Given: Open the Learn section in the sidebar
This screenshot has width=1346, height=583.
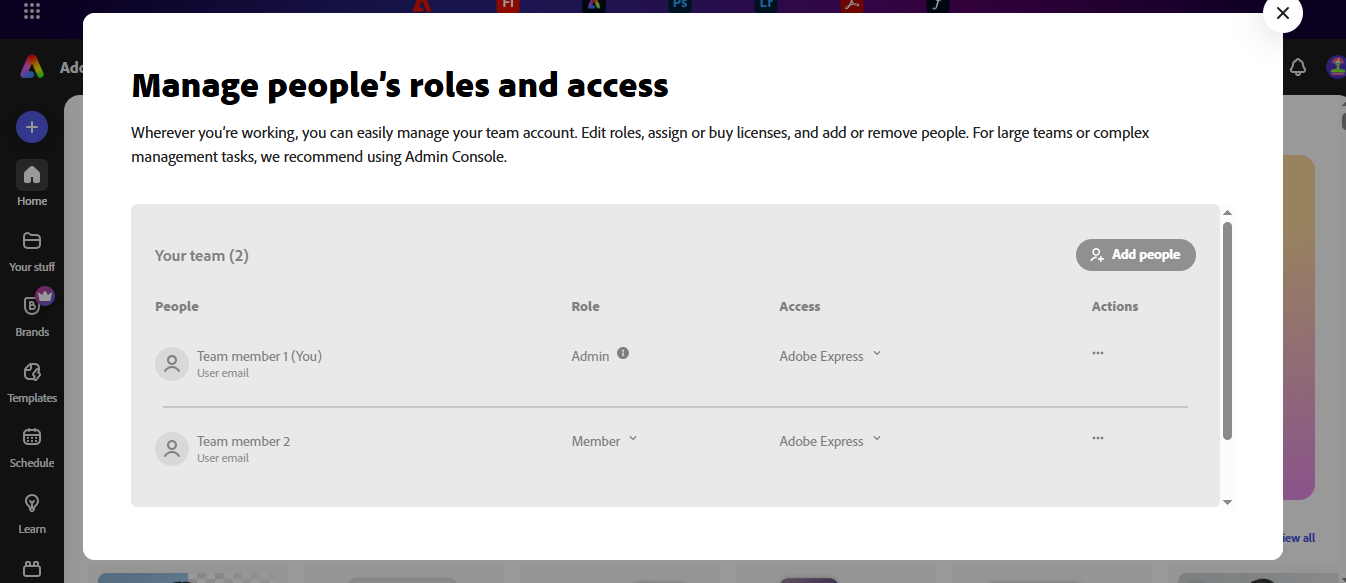Looking at the screenshot, I should click(31, 511).
